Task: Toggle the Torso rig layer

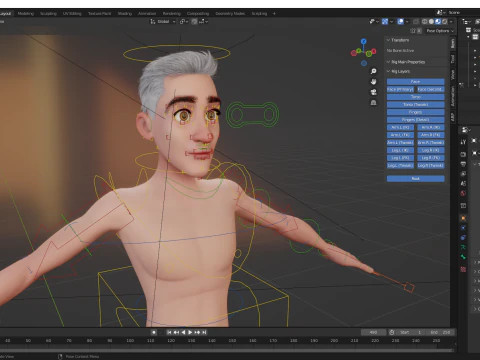Action: 415,97
